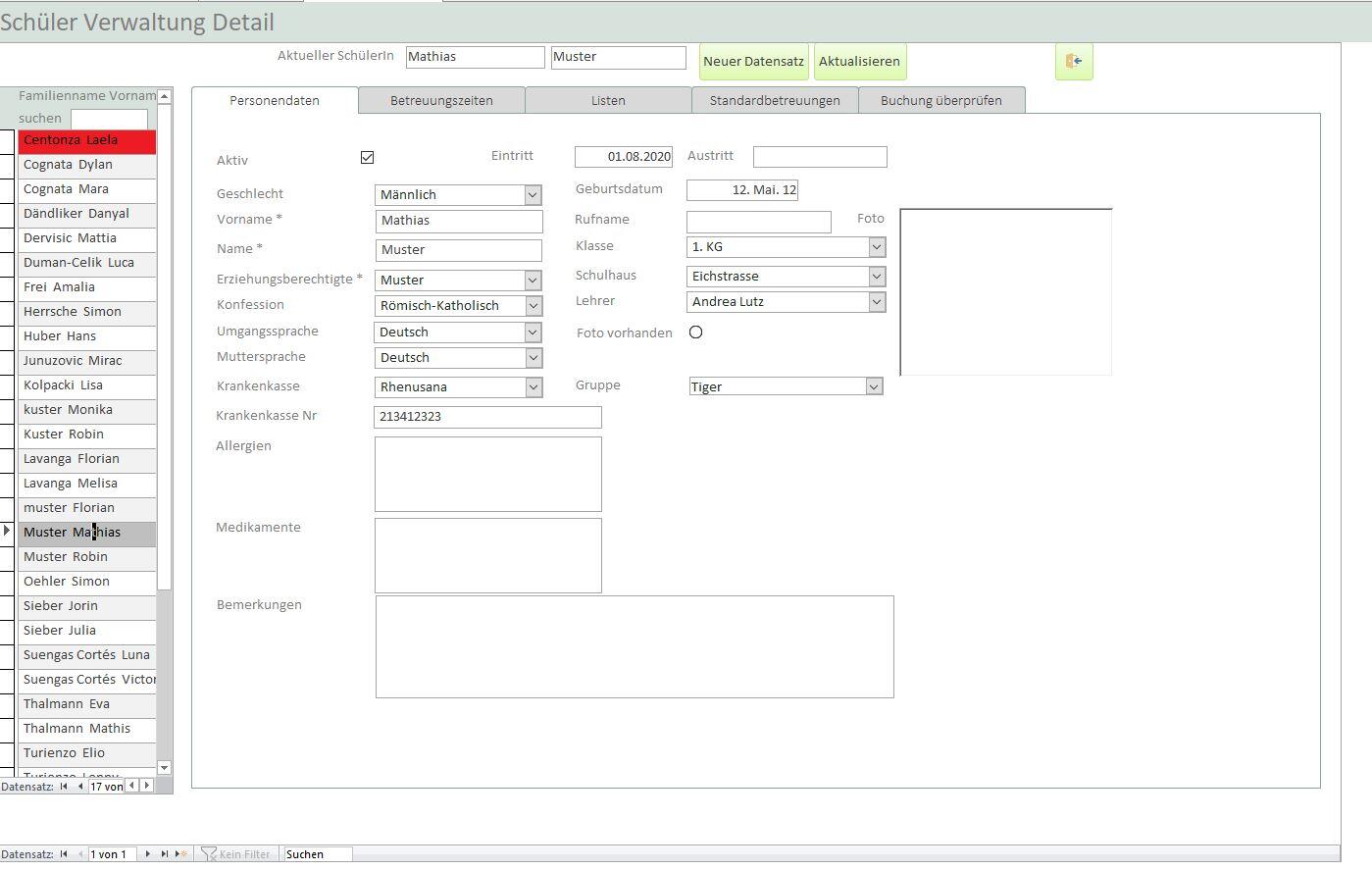This screenshot has width=1372, height=870.
Task: Toggle the Foto vorhanden option
Action: 695,333
